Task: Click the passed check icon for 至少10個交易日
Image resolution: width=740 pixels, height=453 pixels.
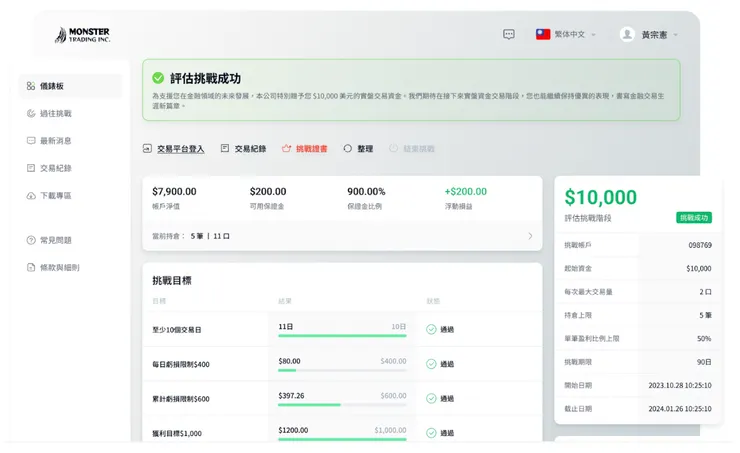Action: [x=431, y=329]
